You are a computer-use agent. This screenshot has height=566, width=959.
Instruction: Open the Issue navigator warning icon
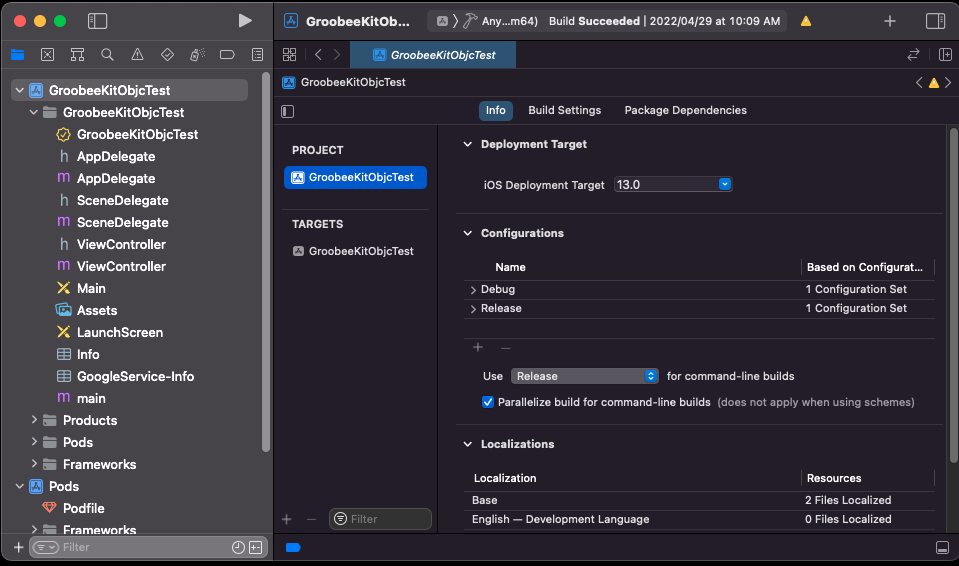click(x=137, y=55)
